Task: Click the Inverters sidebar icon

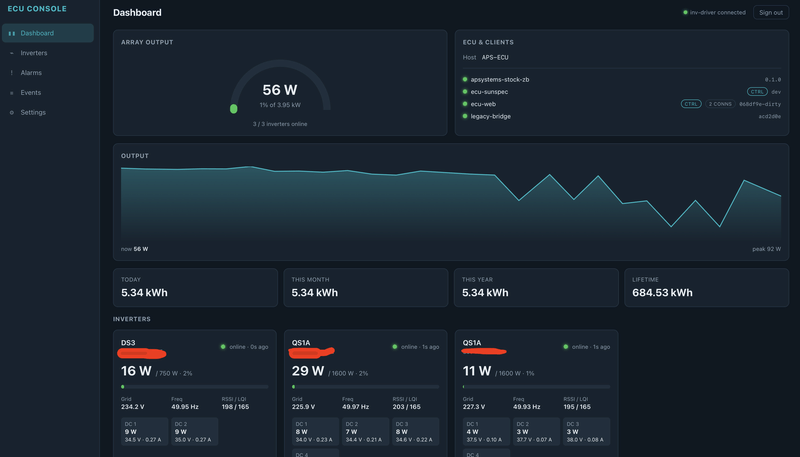Action: tap(12, 53)
